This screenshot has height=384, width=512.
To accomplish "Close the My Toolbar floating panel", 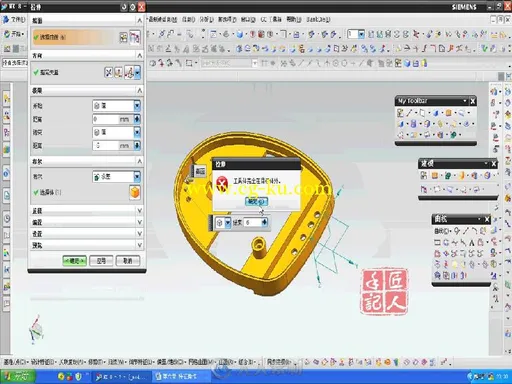I will pos(473,101).
